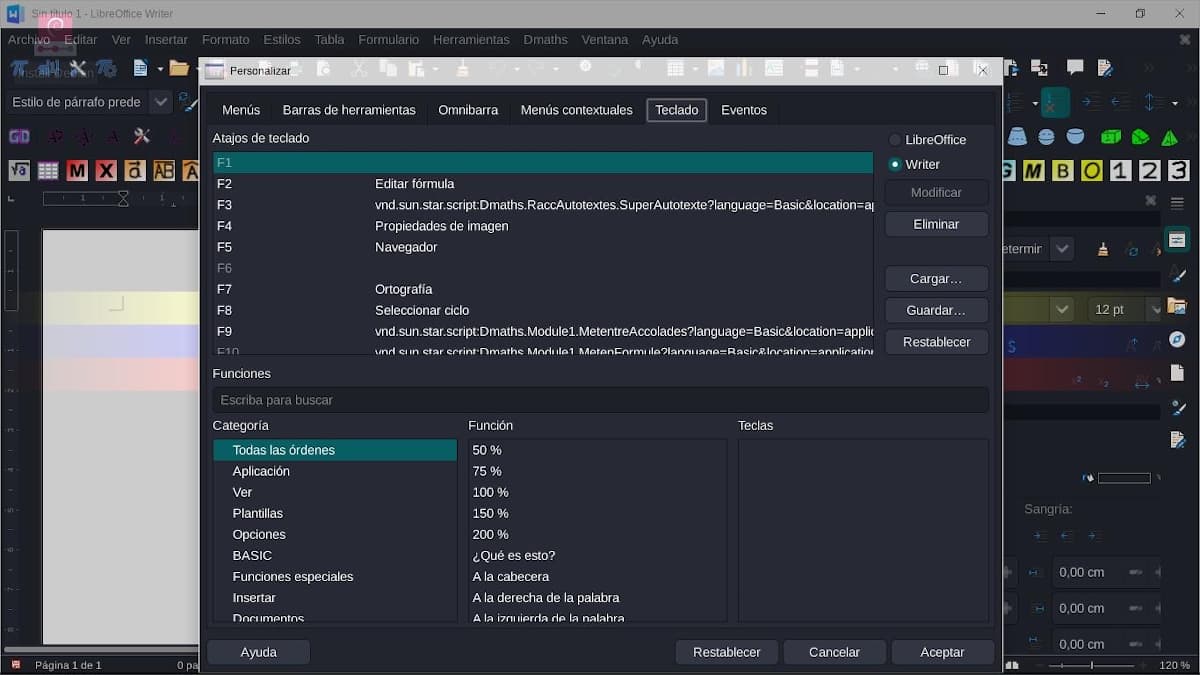Click the Ayuda button in dialog
Viewport: 1200px width, 675px height.
click(259, 652)
